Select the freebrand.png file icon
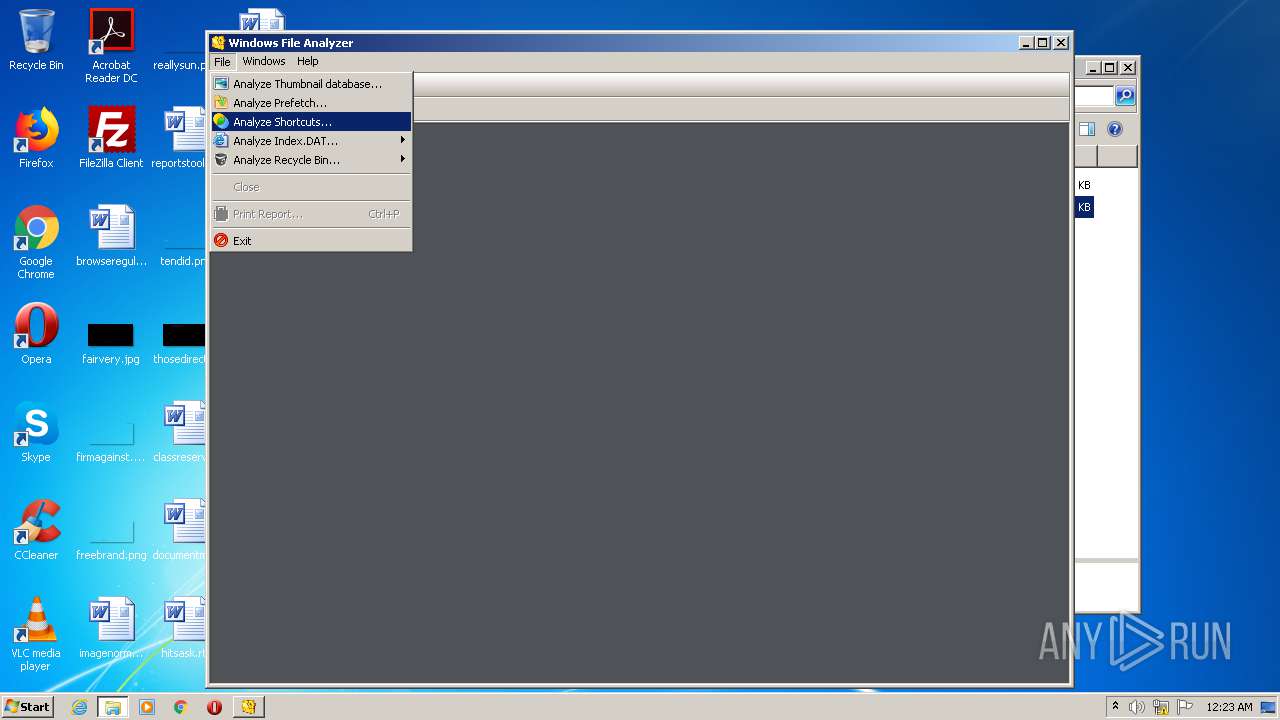The image size is (1280, 720). click(111, 539)
